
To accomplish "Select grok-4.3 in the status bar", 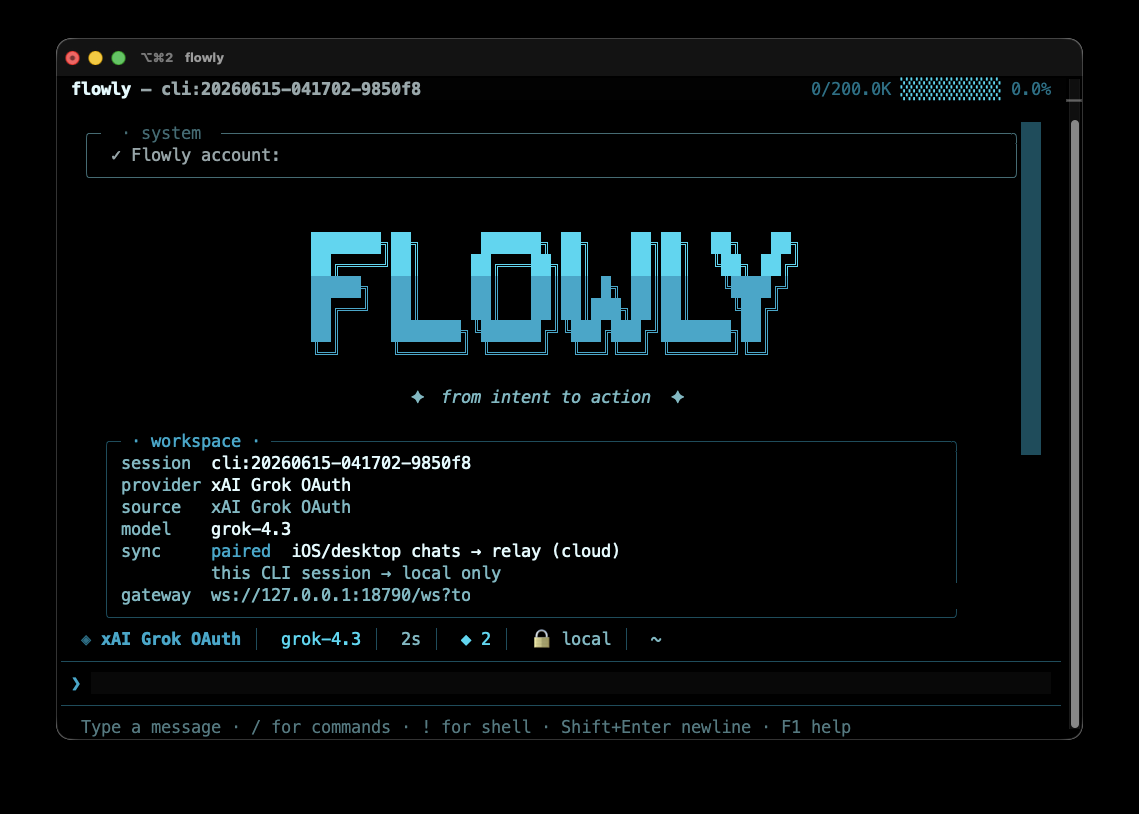I will pos(321,639).
